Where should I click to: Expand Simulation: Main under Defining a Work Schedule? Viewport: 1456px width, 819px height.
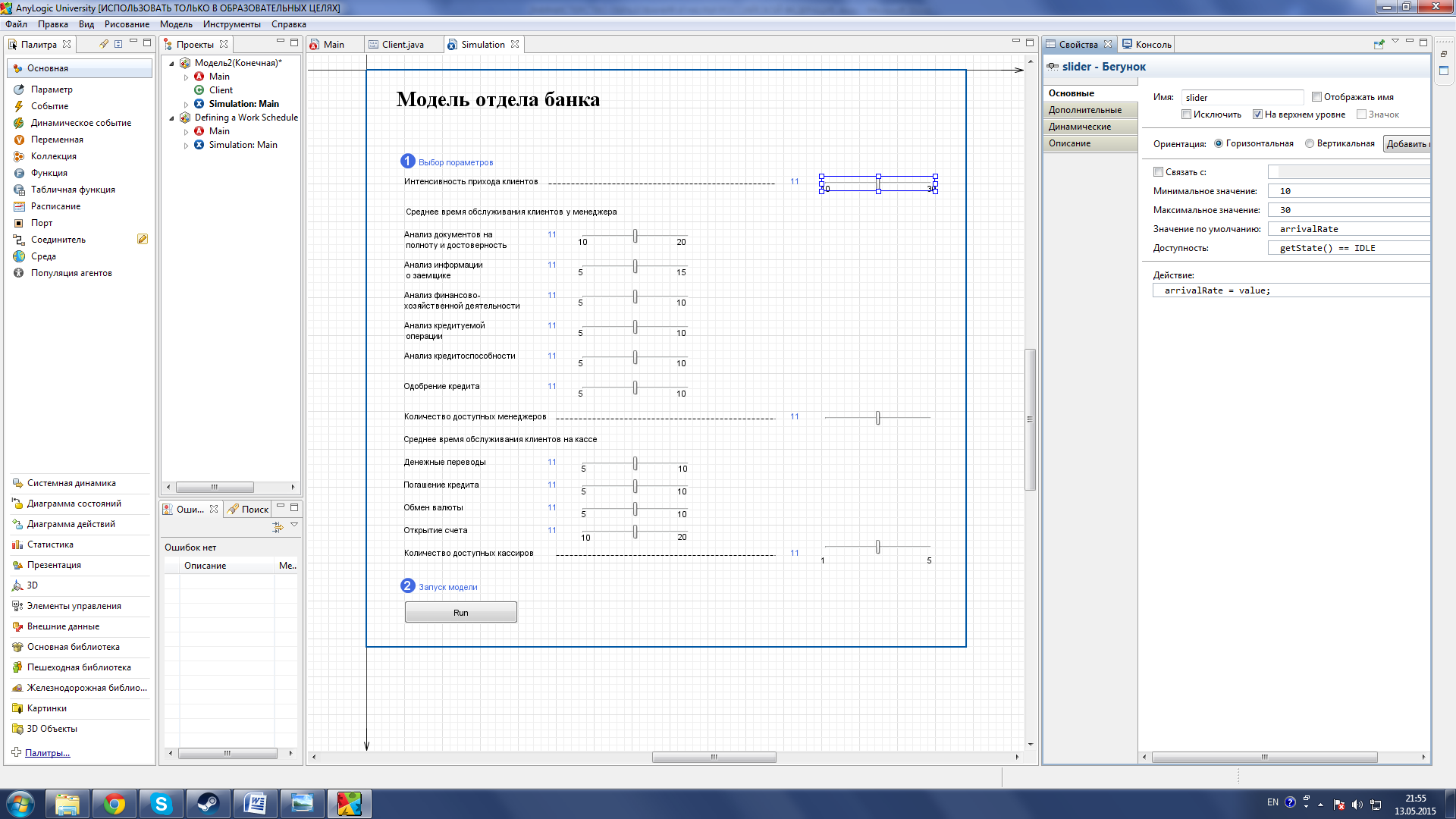[x=187, y=146]
